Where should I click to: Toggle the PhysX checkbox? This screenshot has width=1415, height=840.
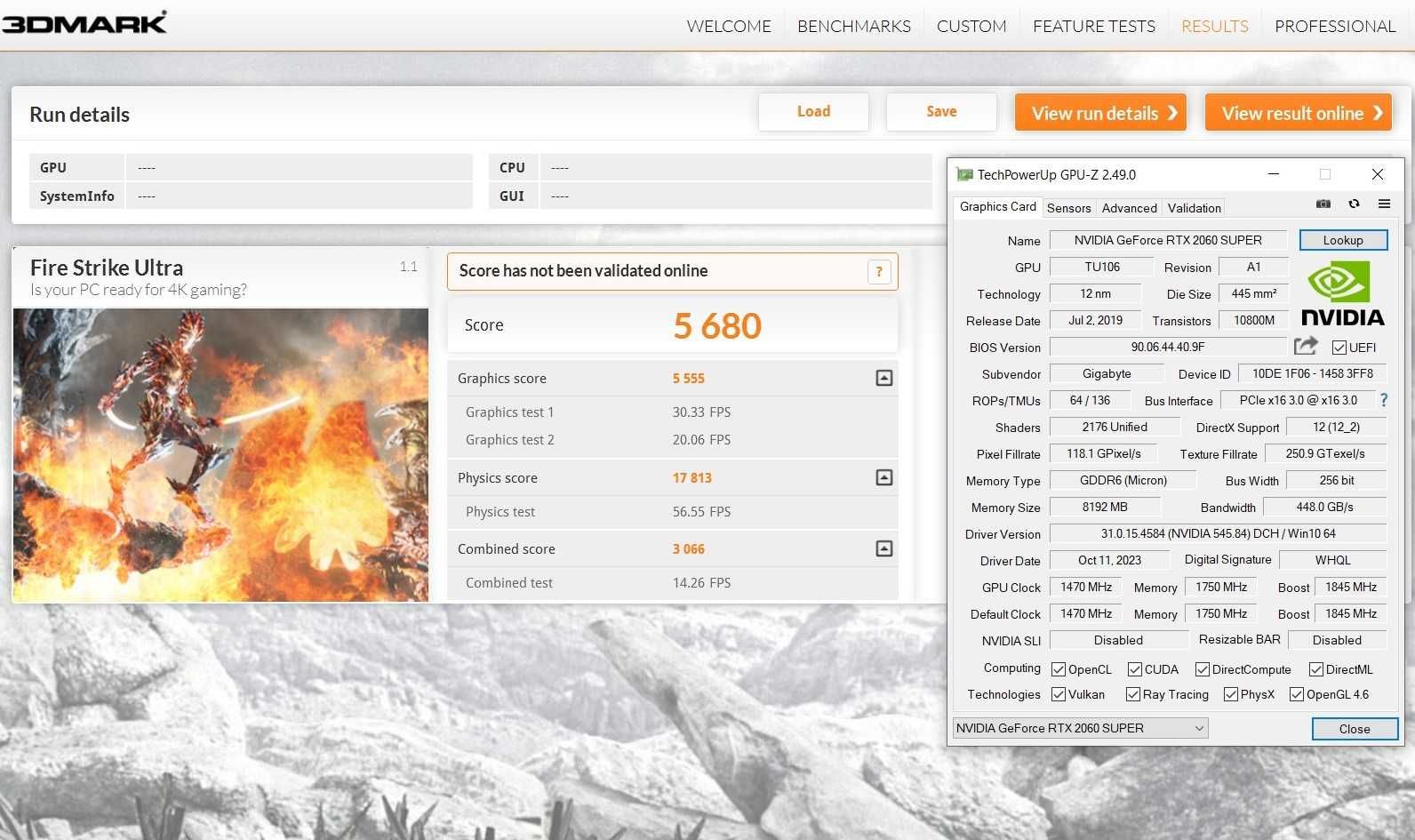pos(1231,694)
